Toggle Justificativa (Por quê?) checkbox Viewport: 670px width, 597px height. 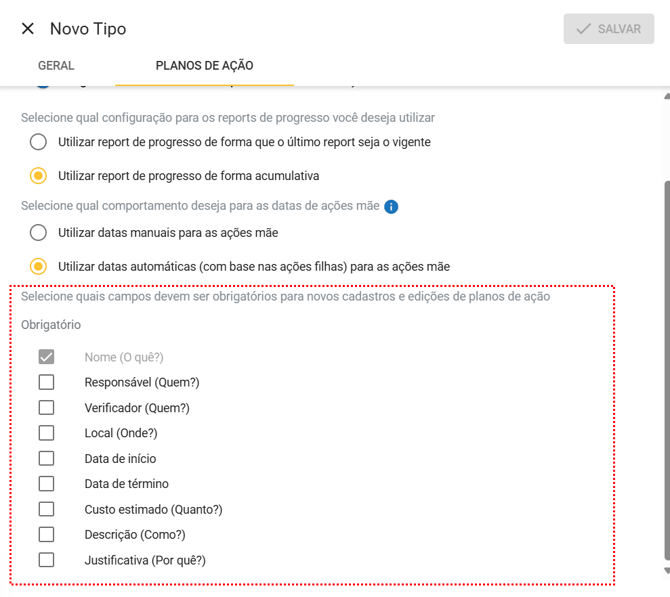coord(46,560)
